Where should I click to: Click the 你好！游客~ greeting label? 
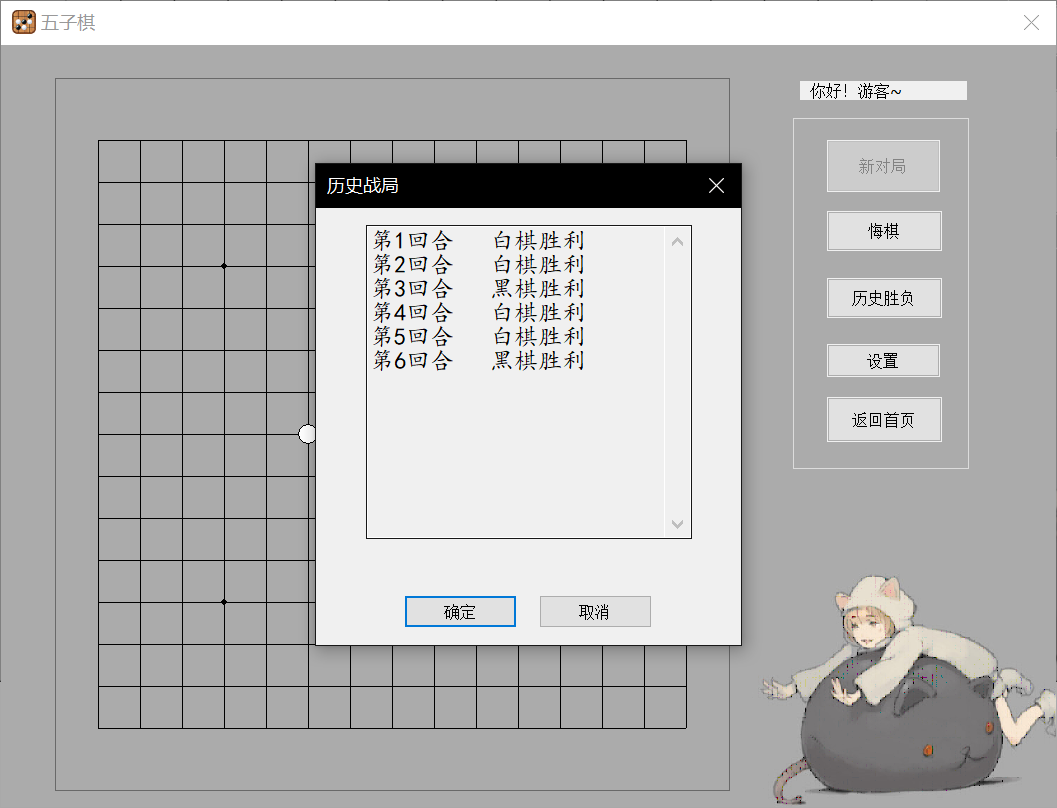pyautogui.click(x=883, y=90)
